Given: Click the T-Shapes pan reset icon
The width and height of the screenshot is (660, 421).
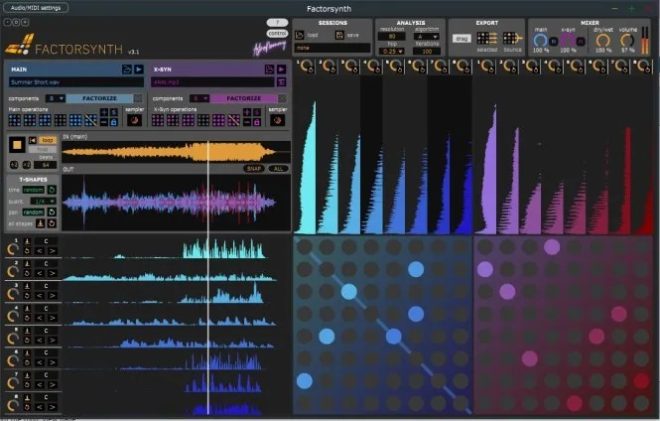Looking at the screenshot, I should pyautogui.click(x=51, y=212).
